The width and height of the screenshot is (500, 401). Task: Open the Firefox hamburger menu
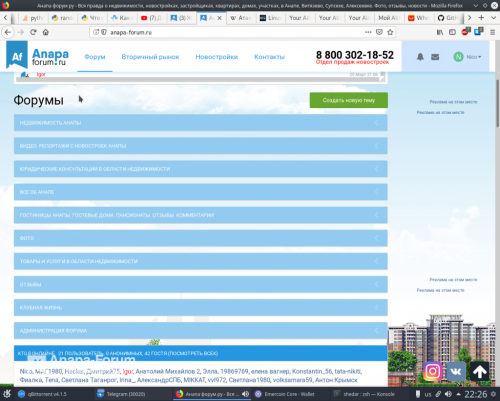click(492, 32)
